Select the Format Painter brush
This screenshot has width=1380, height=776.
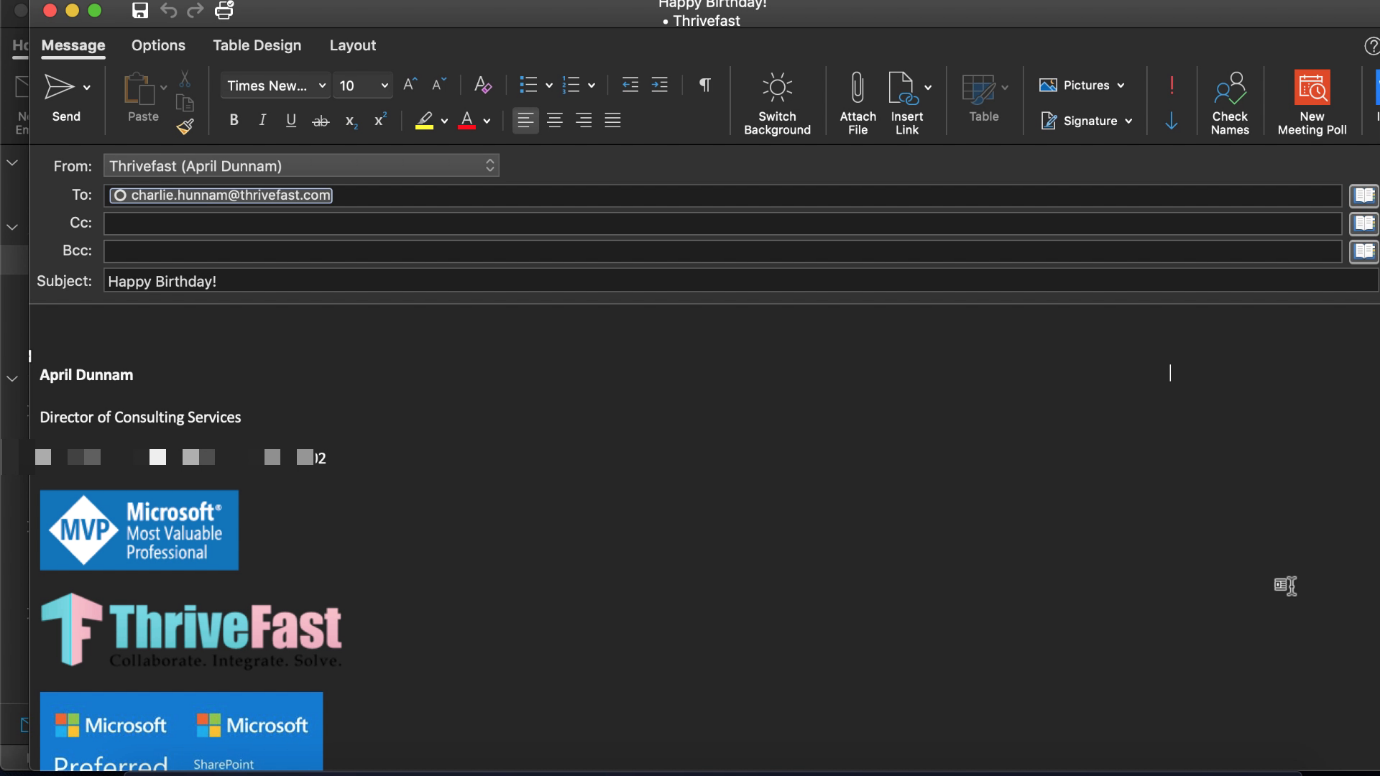click(x=185, y=126)
